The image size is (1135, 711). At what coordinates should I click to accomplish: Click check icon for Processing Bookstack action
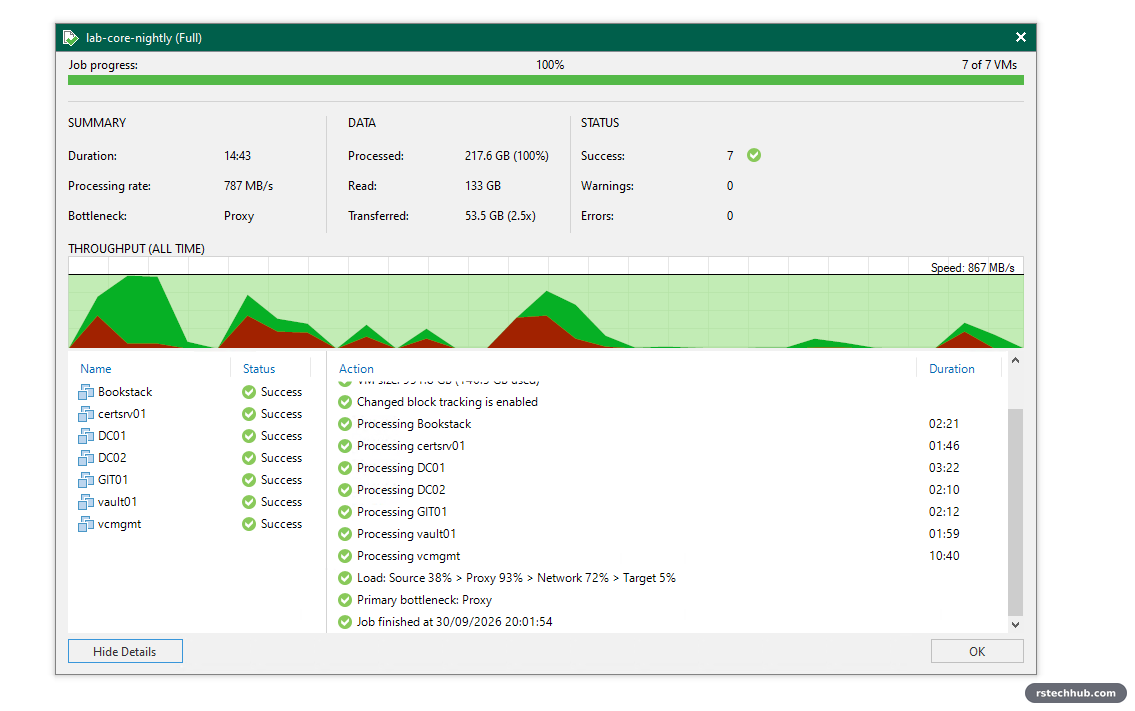pos(345,424)
